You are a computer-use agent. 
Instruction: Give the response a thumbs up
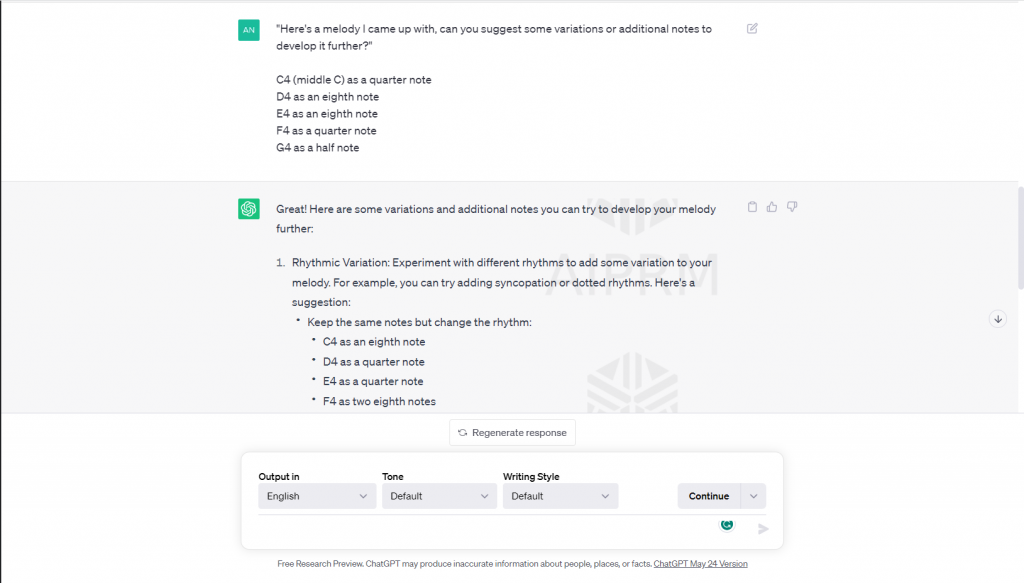click(772, 207)
